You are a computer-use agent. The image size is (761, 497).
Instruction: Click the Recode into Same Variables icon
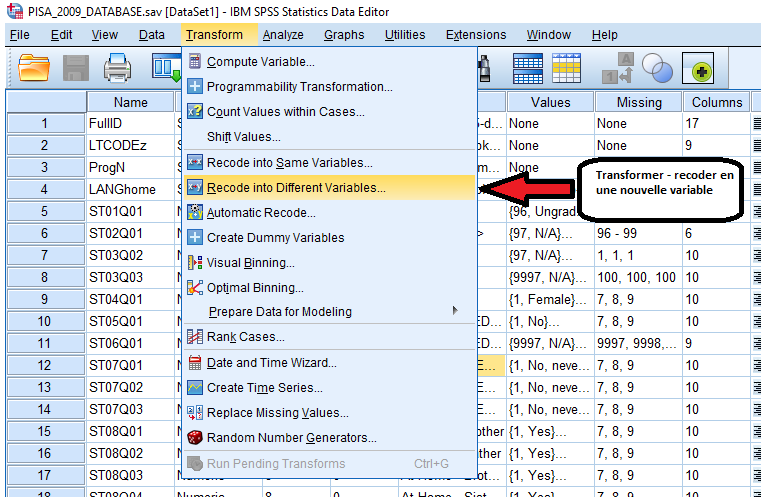point(195,162)
